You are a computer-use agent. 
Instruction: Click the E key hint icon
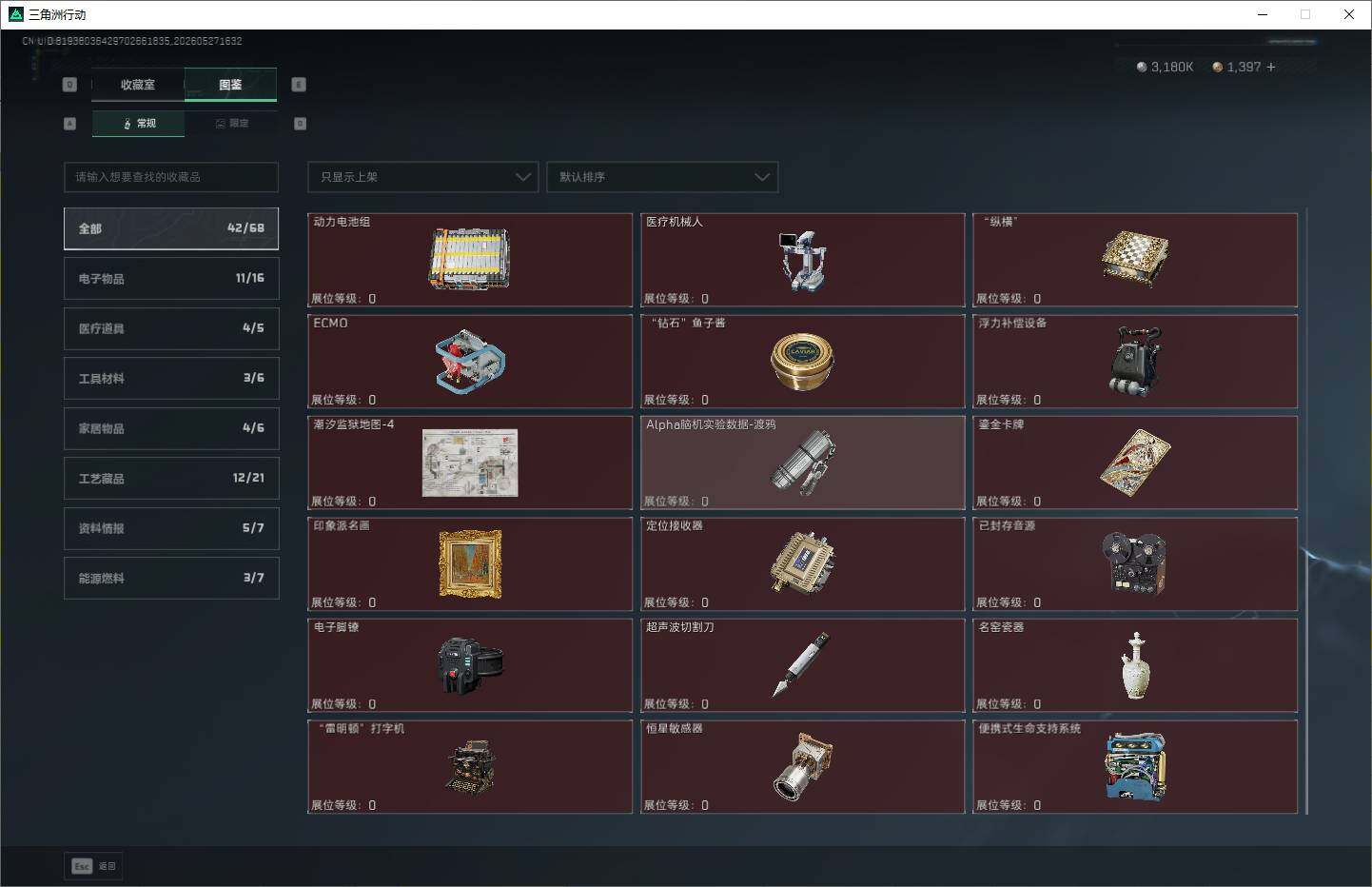coord(298,85)
